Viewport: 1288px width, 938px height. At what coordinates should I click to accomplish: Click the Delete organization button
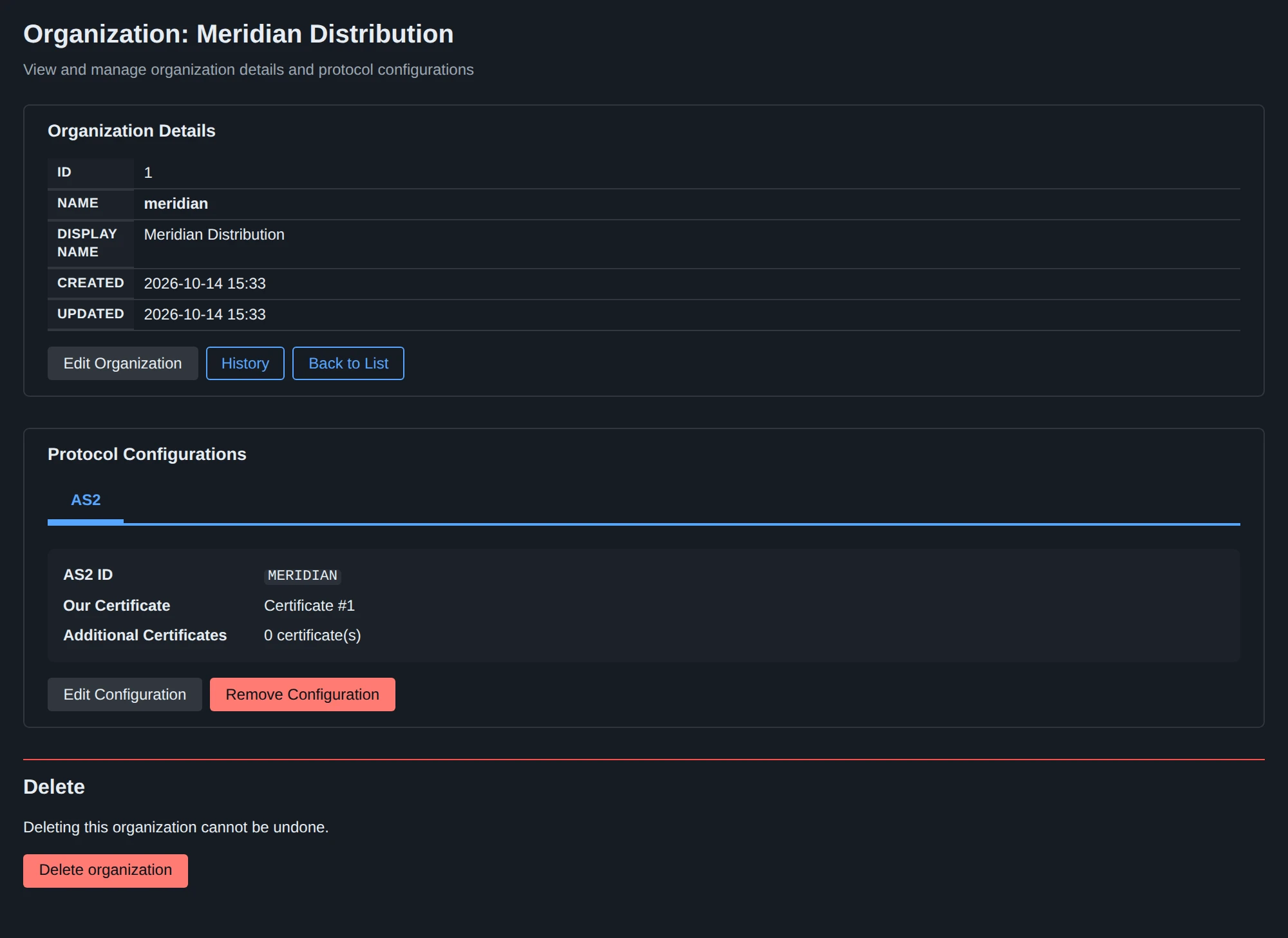click(x=106, y=870)
